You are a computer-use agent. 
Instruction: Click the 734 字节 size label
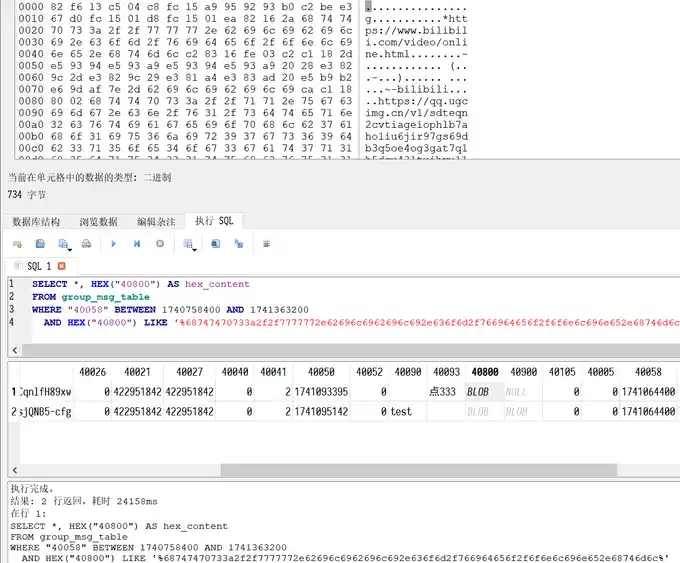pos(26,194)
